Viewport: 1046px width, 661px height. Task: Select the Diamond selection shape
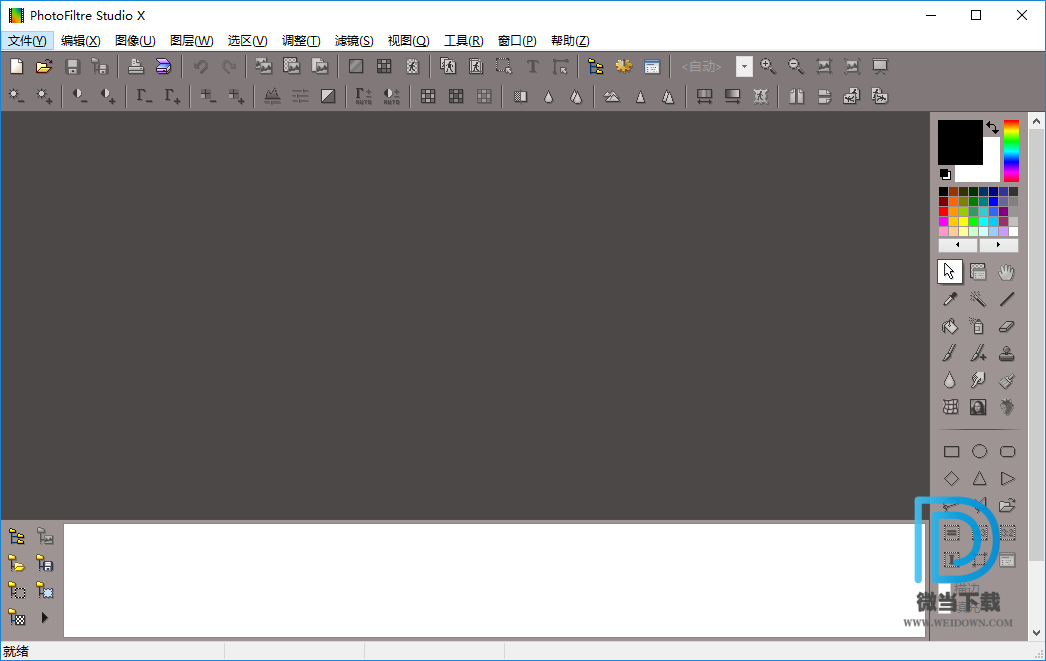(x=951, y=479)
